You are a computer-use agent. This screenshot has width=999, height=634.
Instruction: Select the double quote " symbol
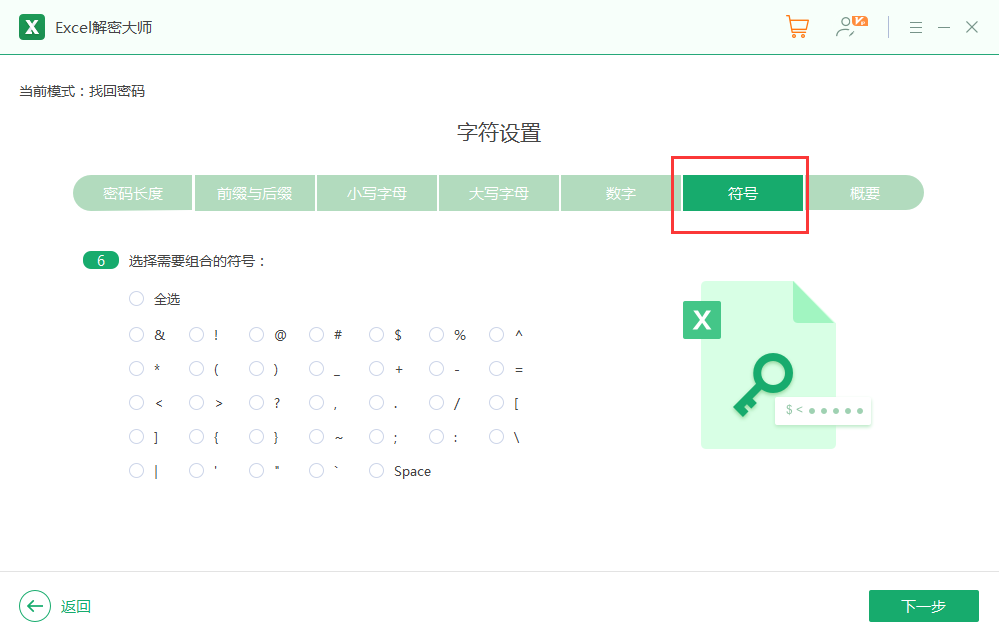click(x=256, y=471)
